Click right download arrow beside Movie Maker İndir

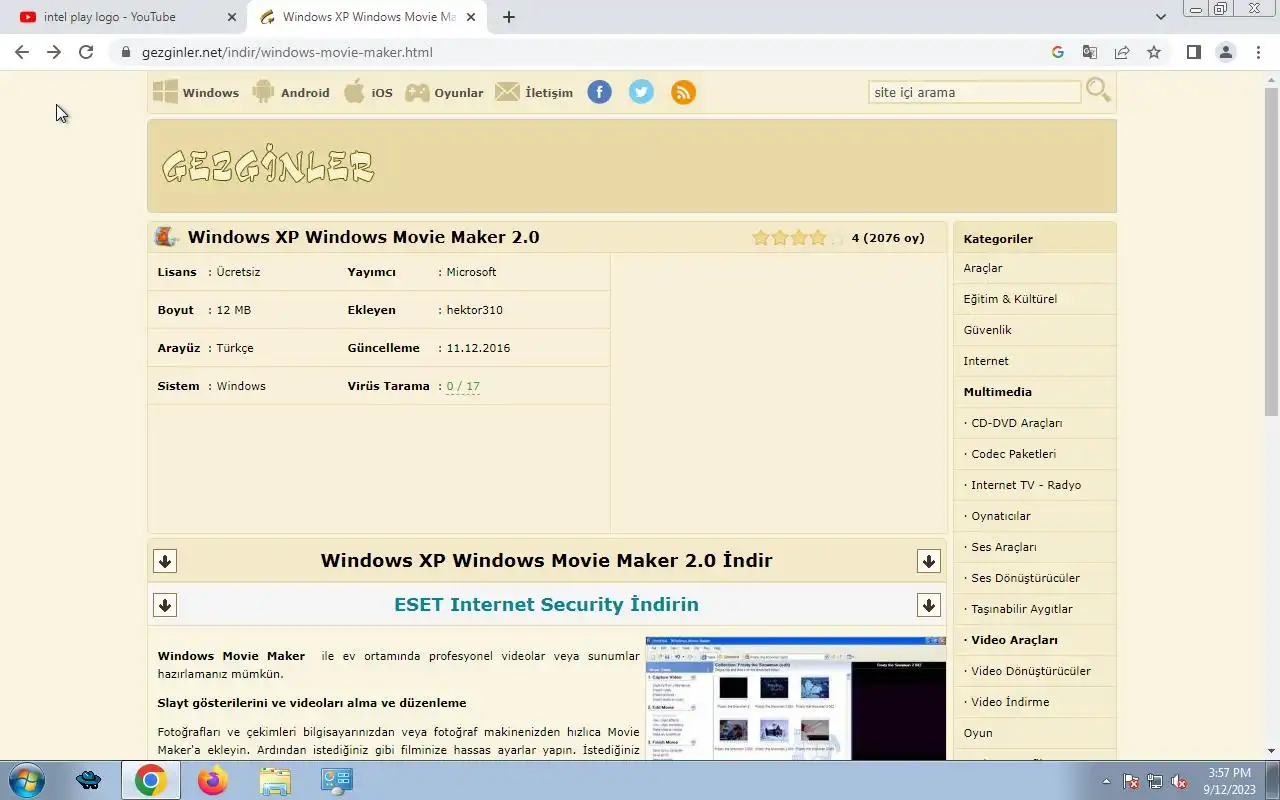[929, 561]
